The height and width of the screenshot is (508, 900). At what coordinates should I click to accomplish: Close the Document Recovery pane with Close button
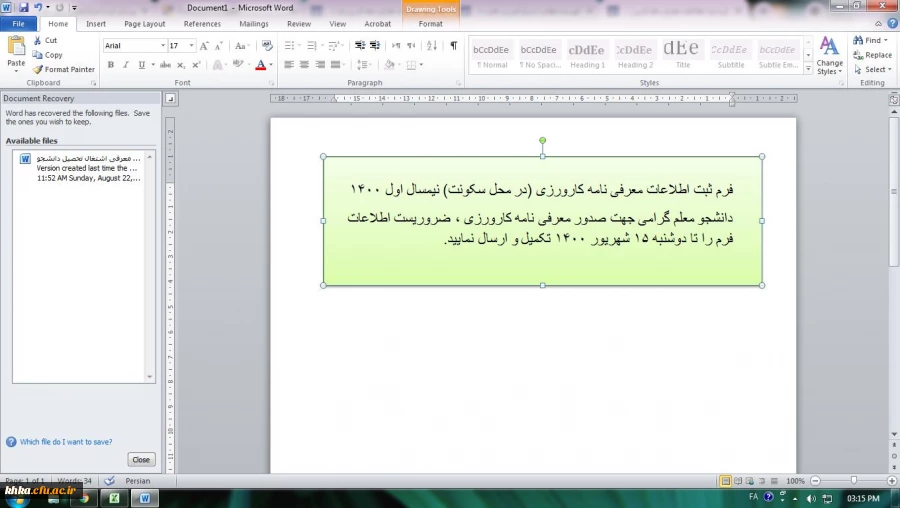pyautogui.click(x=141, y=460)
